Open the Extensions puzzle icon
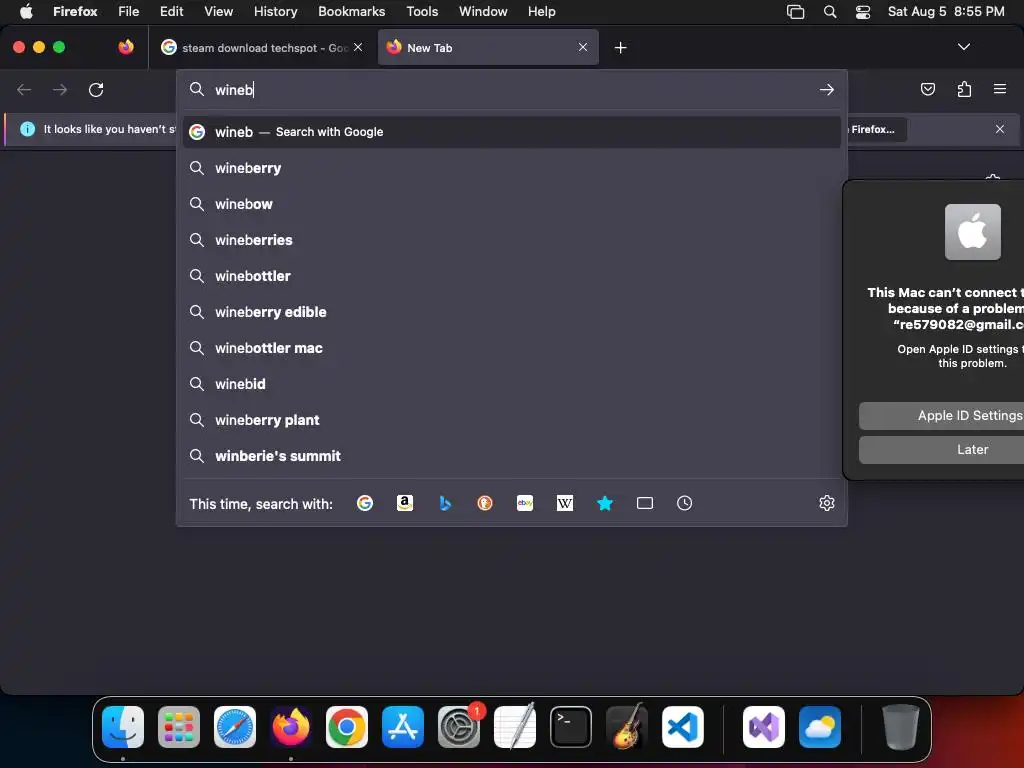The width and height of the screenshot is (1024, 768). 964,89
